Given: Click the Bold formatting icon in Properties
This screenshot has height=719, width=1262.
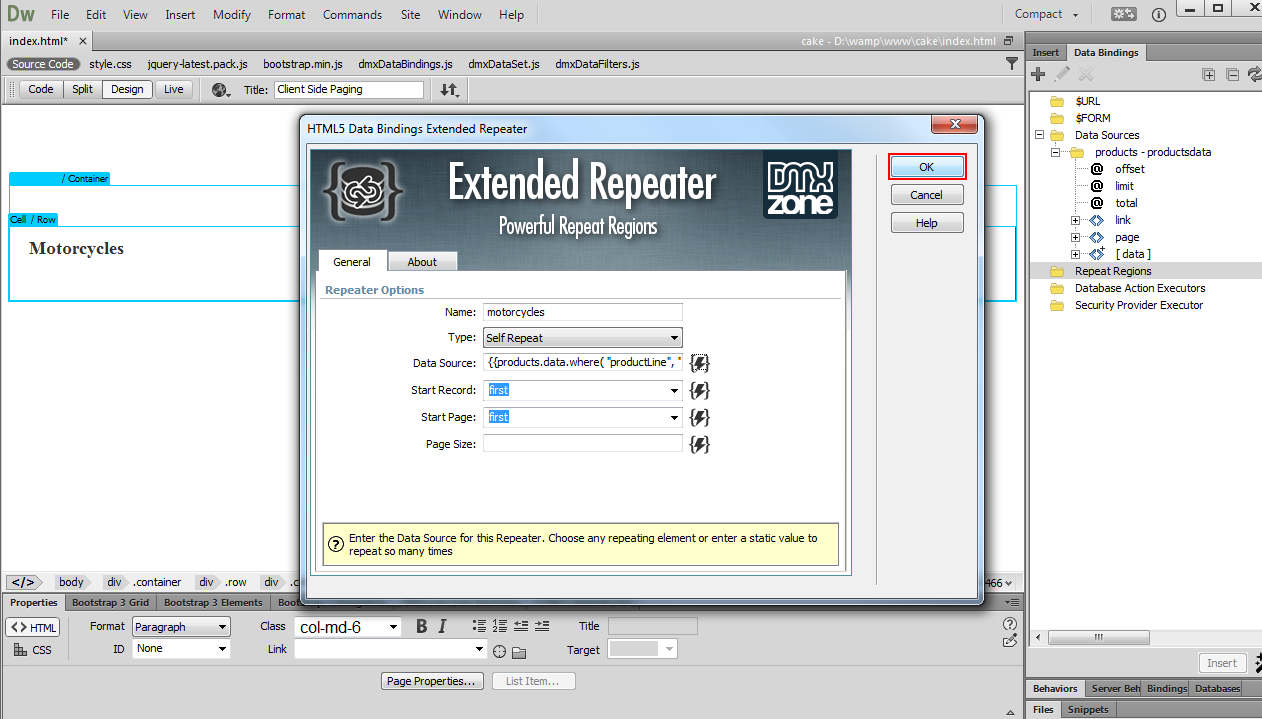Looking at the screenshot, I should 422,626.
